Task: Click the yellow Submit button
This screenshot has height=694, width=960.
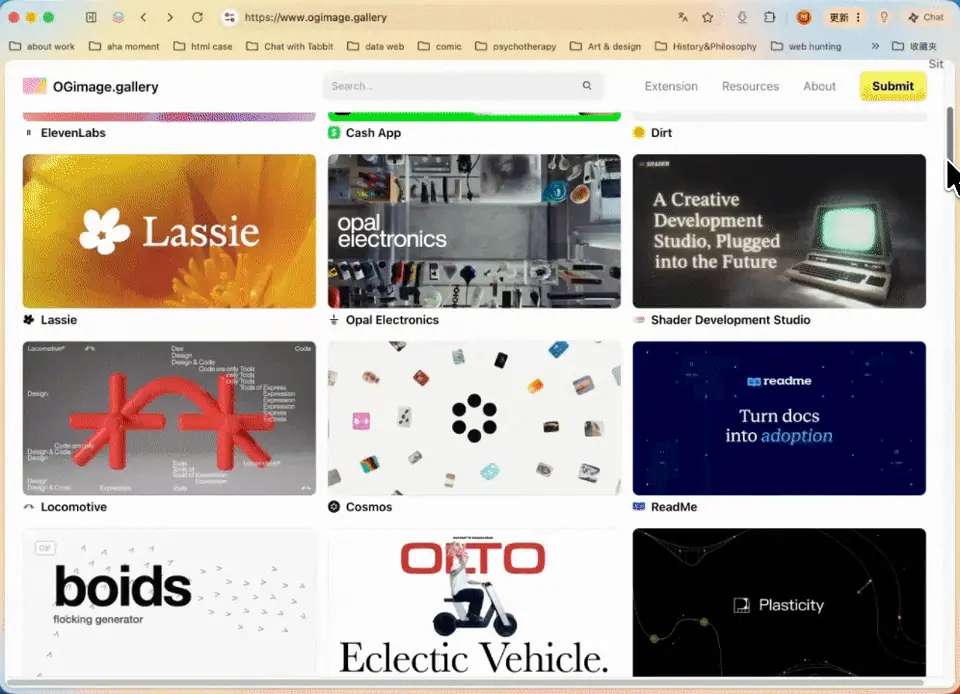Action: click(x=893, y=86)
